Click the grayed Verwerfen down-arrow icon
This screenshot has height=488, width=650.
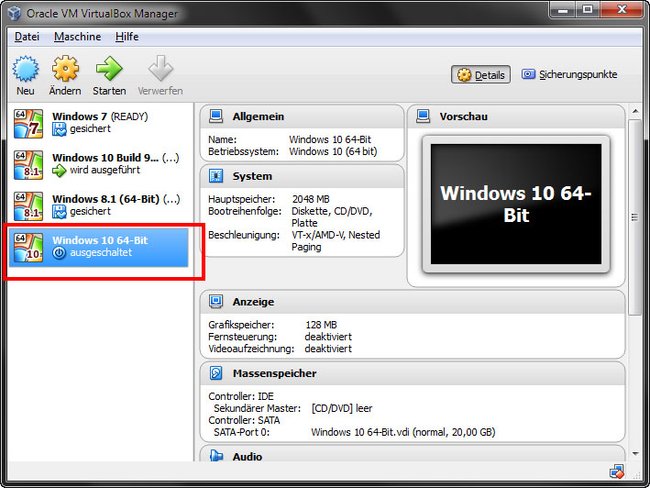point(160,69)
